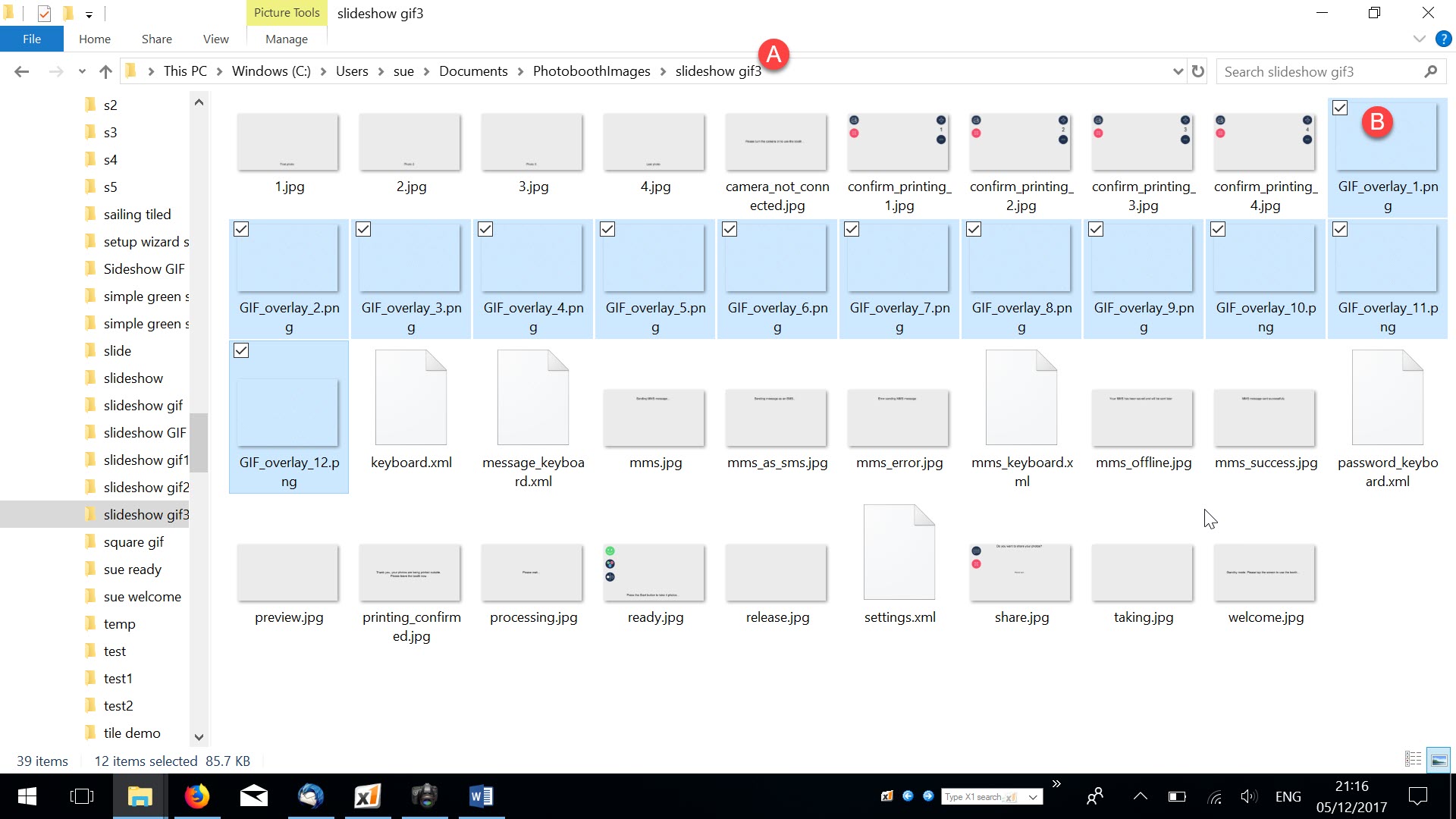
Task: Uncheck the GIF_overlay_3.png checkbox
Action: tap(363, 229)
